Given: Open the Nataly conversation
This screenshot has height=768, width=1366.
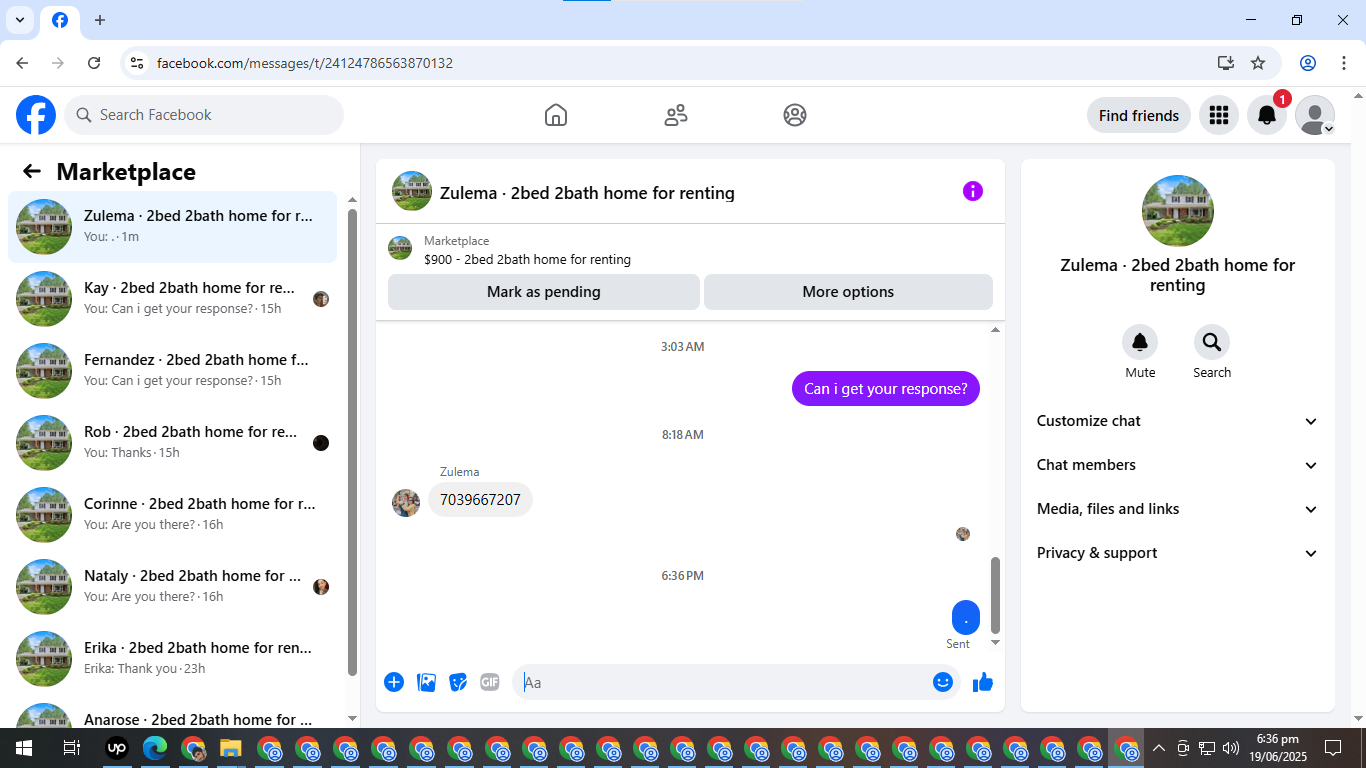Looking at the screenshot, I should click(x=173, y=587).
